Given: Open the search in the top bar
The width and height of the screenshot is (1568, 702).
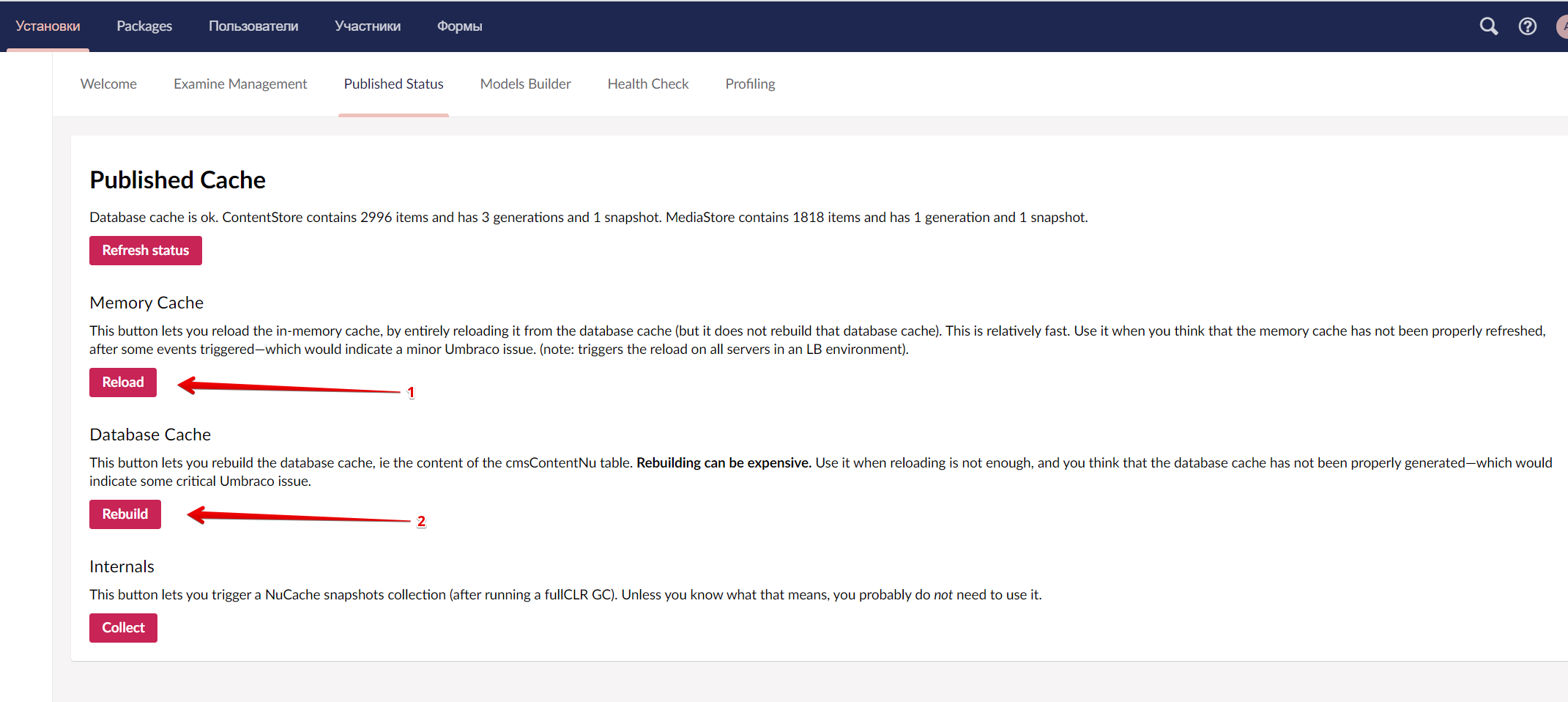Looking at the screenshot, I should coord(1488,26).
